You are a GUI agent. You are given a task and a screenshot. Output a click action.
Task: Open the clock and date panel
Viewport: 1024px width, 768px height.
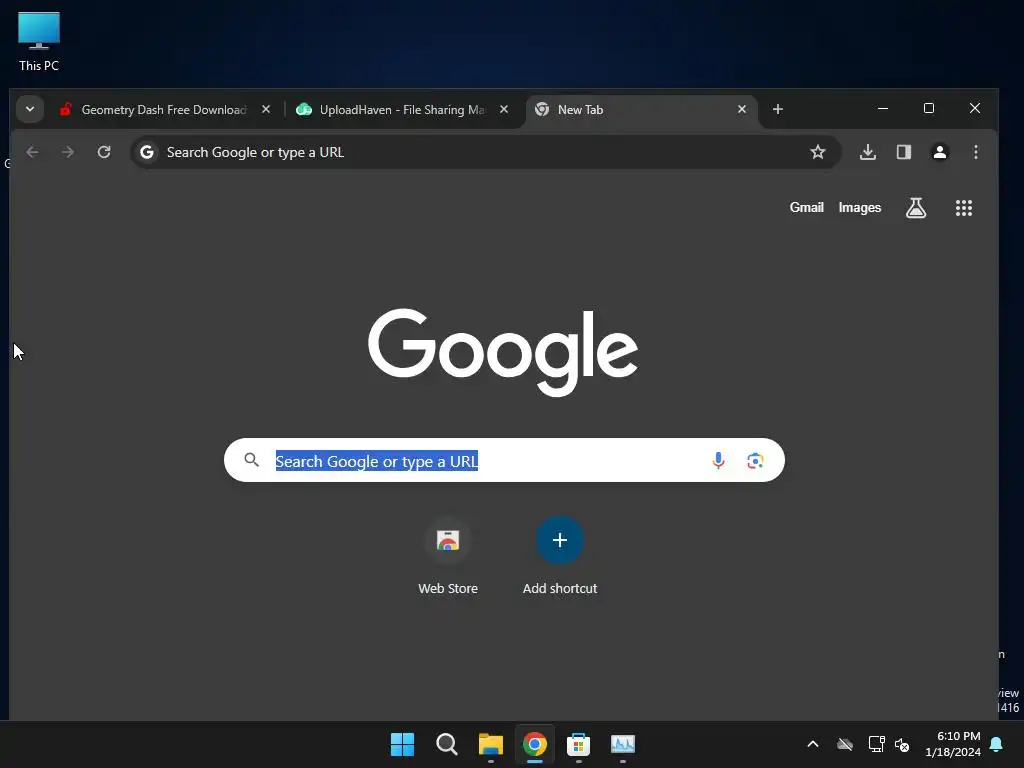(x=953, y=744)
